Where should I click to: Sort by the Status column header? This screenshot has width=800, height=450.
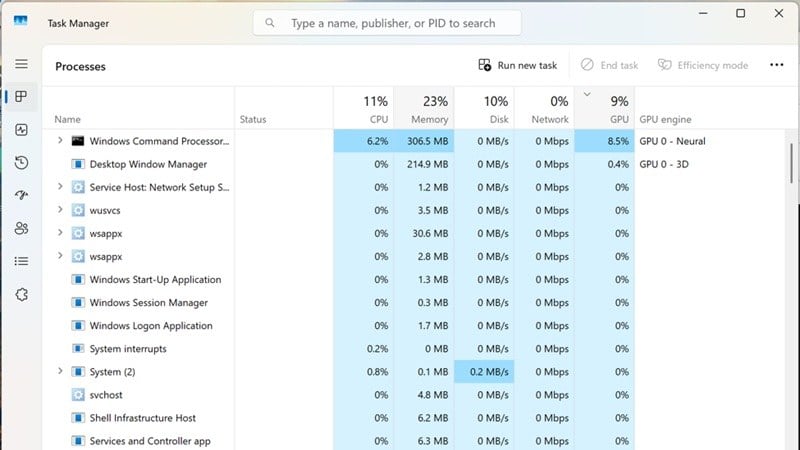[x=284, y=108]
